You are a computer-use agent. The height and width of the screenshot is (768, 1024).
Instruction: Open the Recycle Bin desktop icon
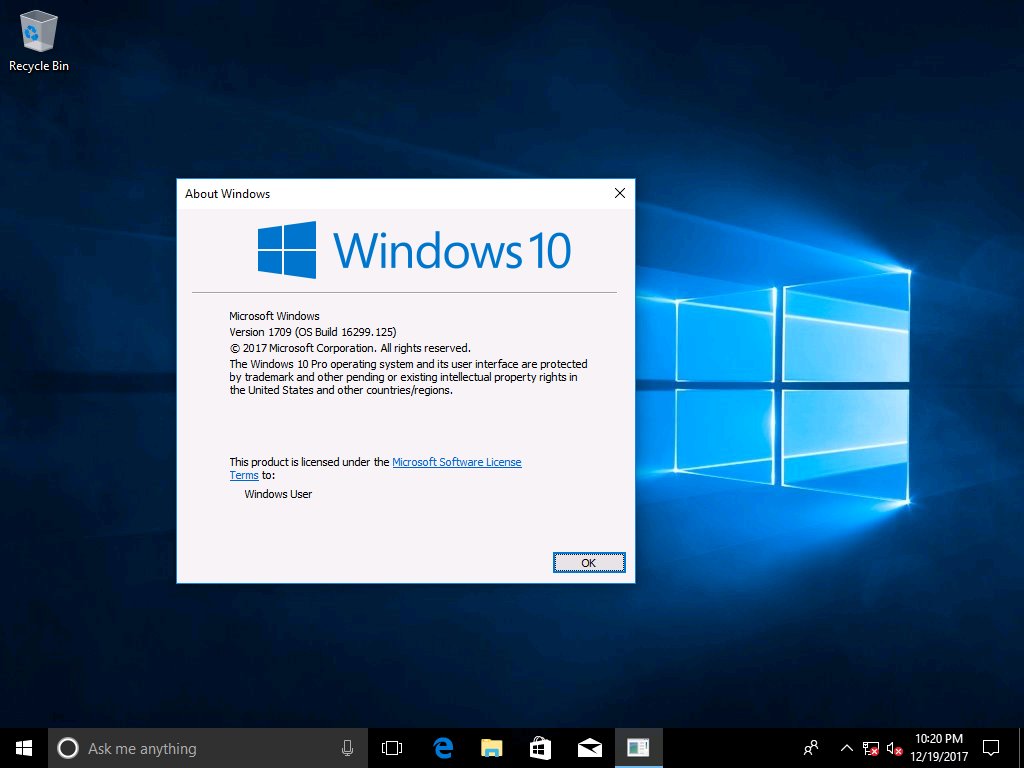39,40
